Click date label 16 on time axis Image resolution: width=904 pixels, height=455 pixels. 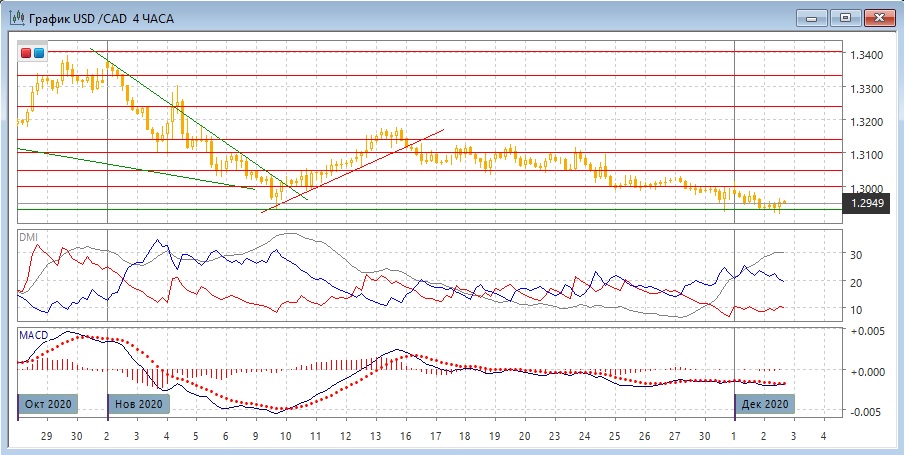click(404, 436)
